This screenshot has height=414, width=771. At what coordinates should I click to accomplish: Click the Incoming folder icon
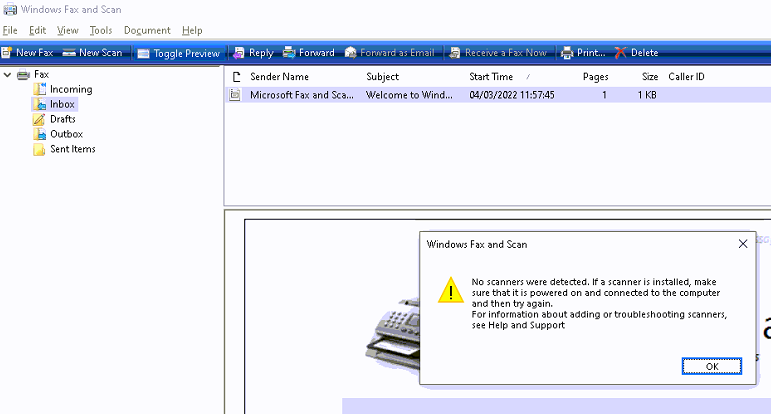coord(39,89)
